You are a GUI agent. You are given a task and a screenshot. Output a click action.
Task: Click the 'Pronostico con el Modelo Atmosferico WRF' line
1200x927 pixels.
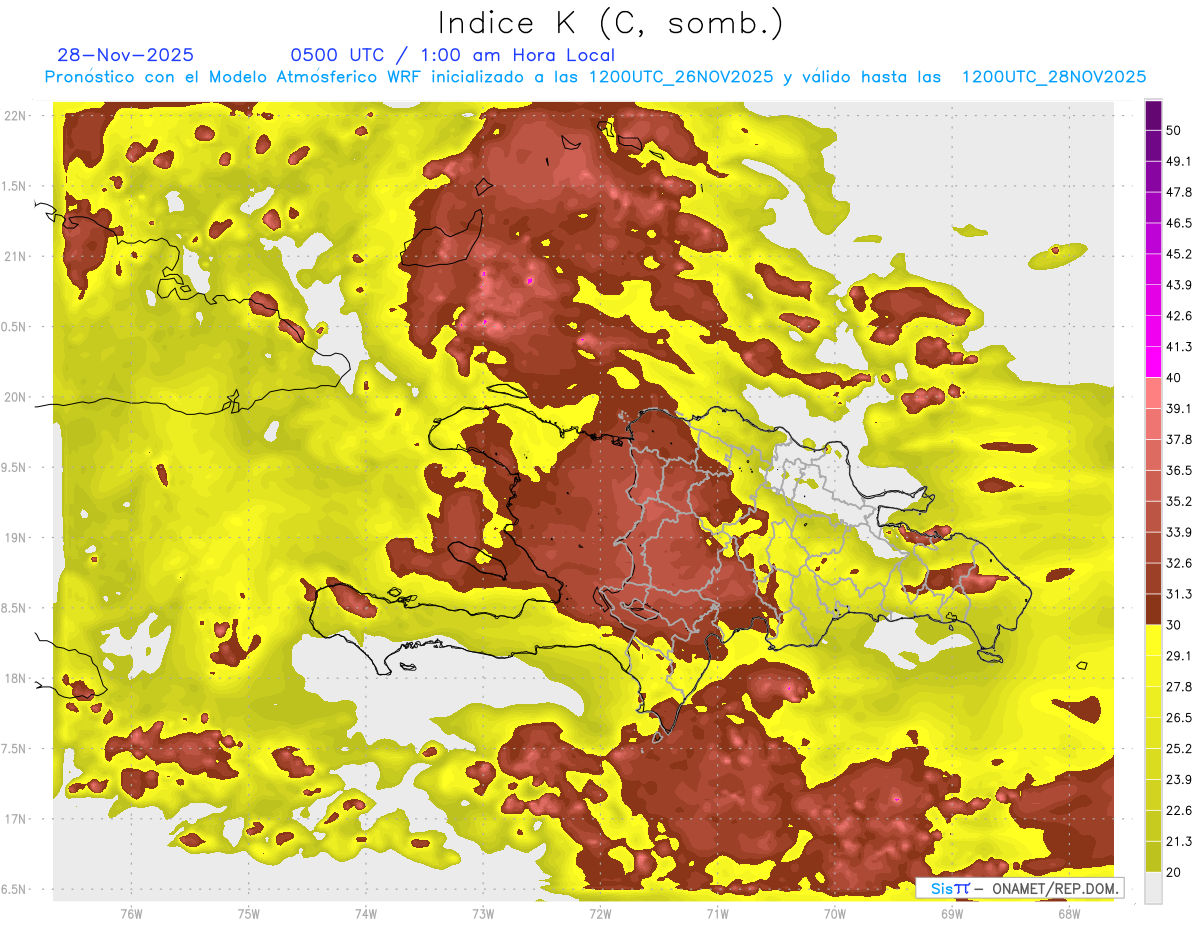tap(595, 77)
